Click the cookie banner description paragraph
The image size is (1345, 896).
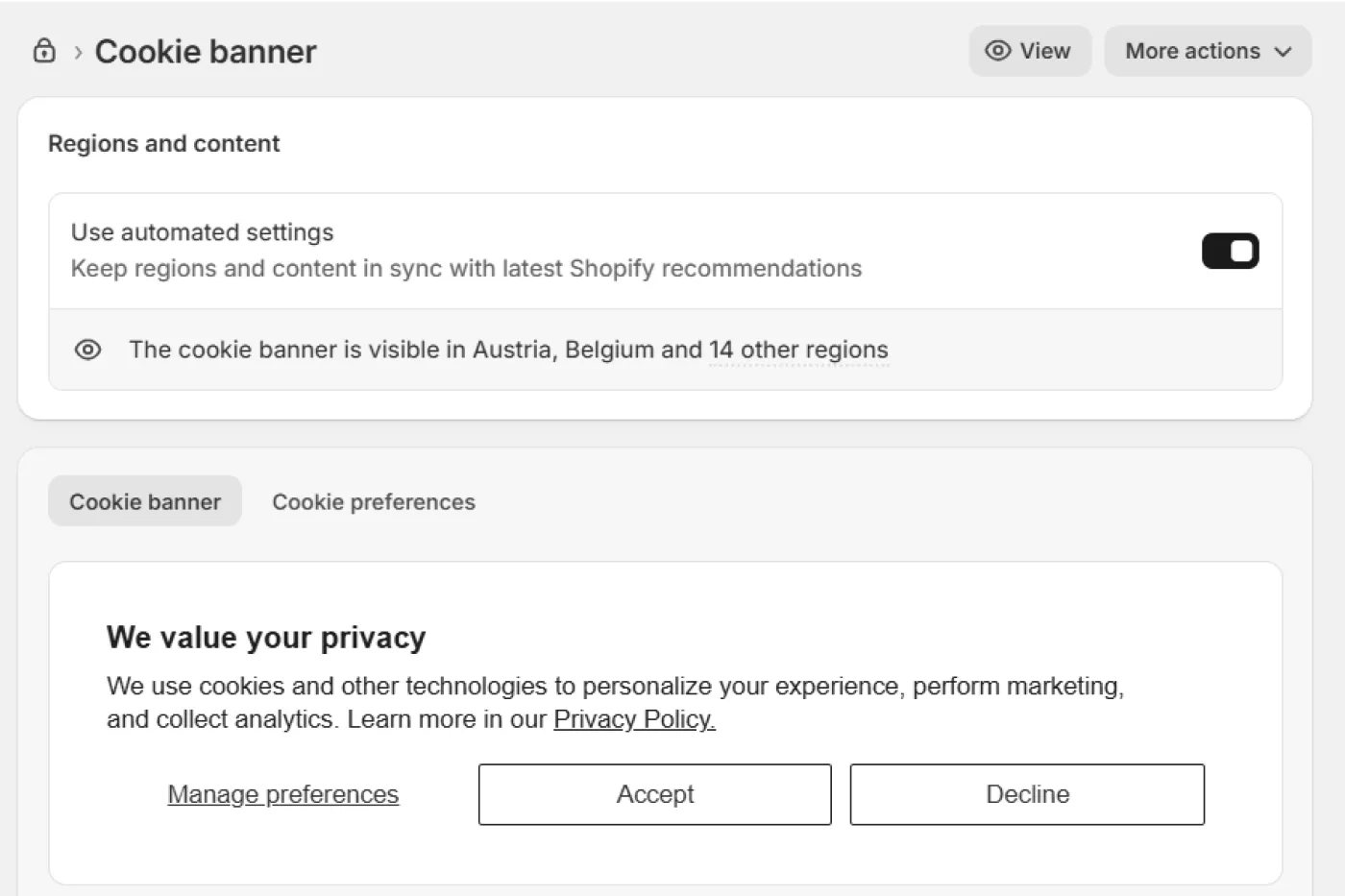pyautogui.click(x=615, y=687)
